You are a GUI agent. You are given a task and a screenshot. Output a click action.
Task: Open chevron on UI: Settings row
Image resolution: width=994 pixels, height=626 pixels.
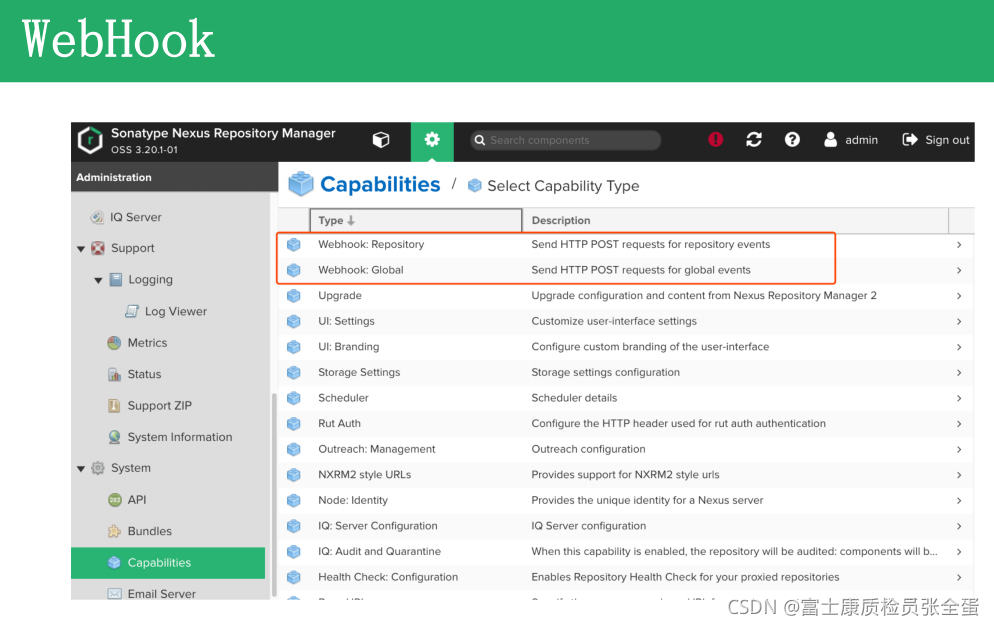click(959, 322)
